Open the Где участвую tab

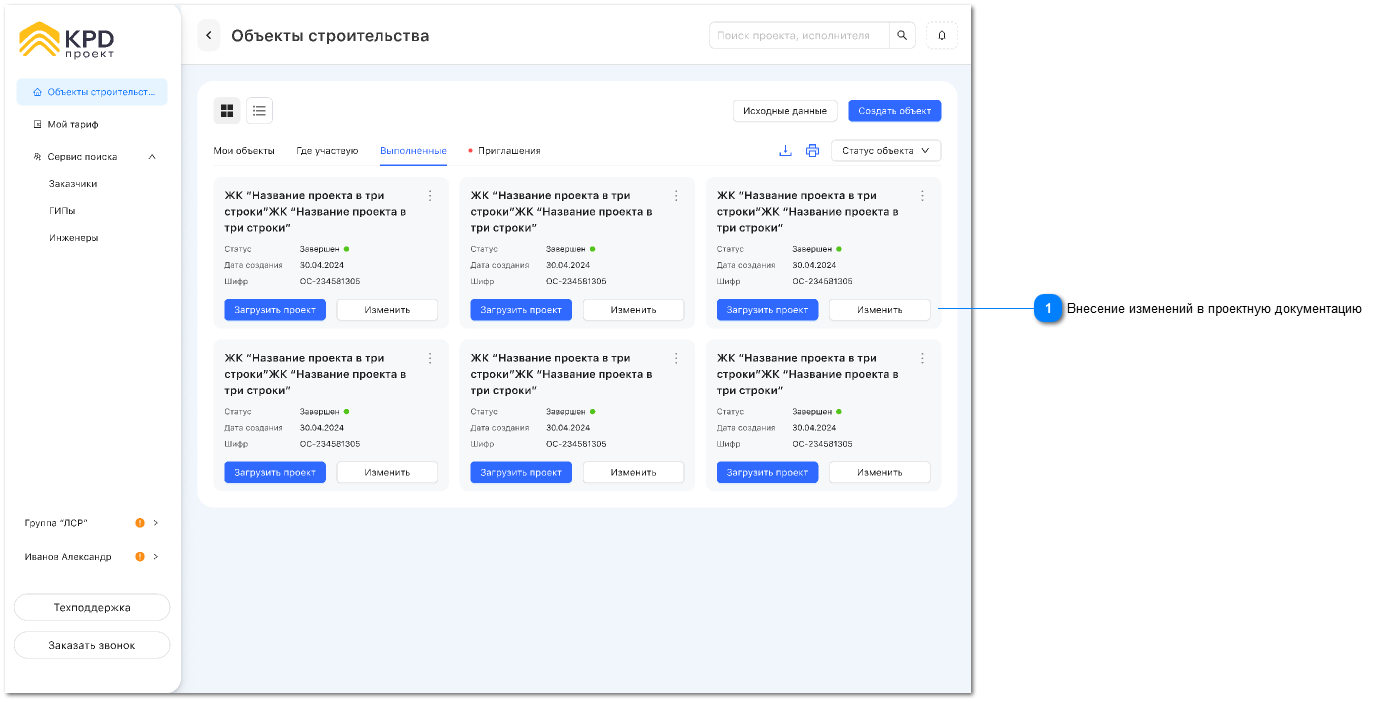point(327,151)
